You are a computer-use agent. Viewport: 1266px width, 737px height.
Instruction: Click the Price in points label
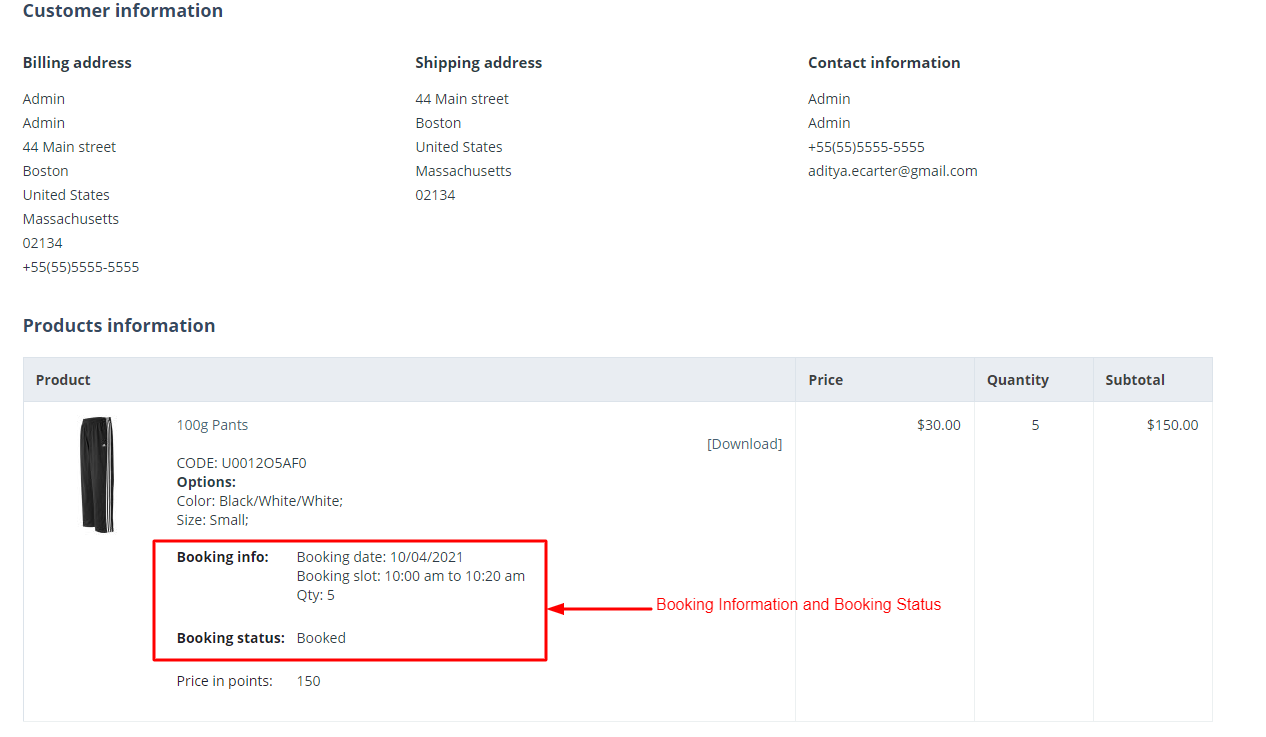225,681
